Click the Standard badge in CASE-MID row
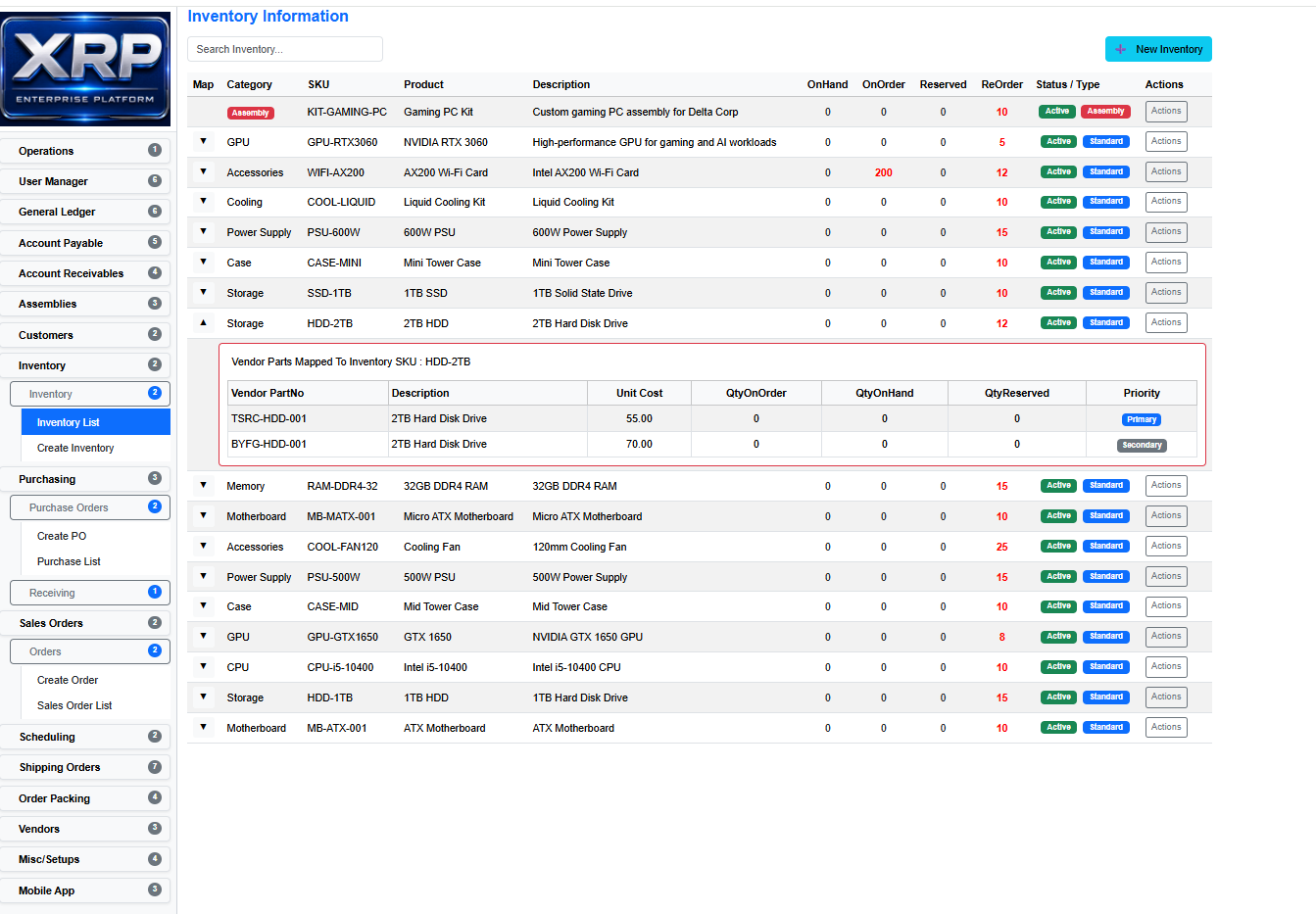 1106,605
